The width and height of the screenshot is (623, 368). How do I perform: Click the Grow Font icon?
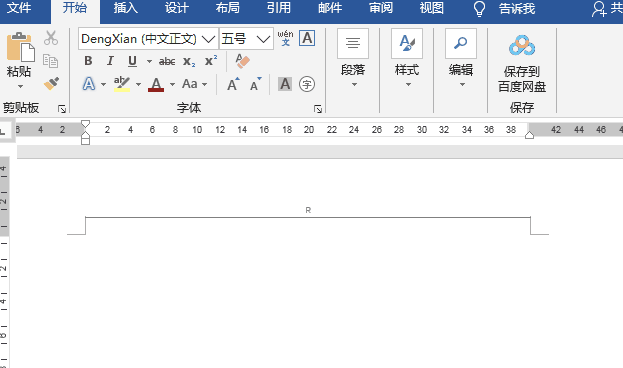[x=233, y=84]
